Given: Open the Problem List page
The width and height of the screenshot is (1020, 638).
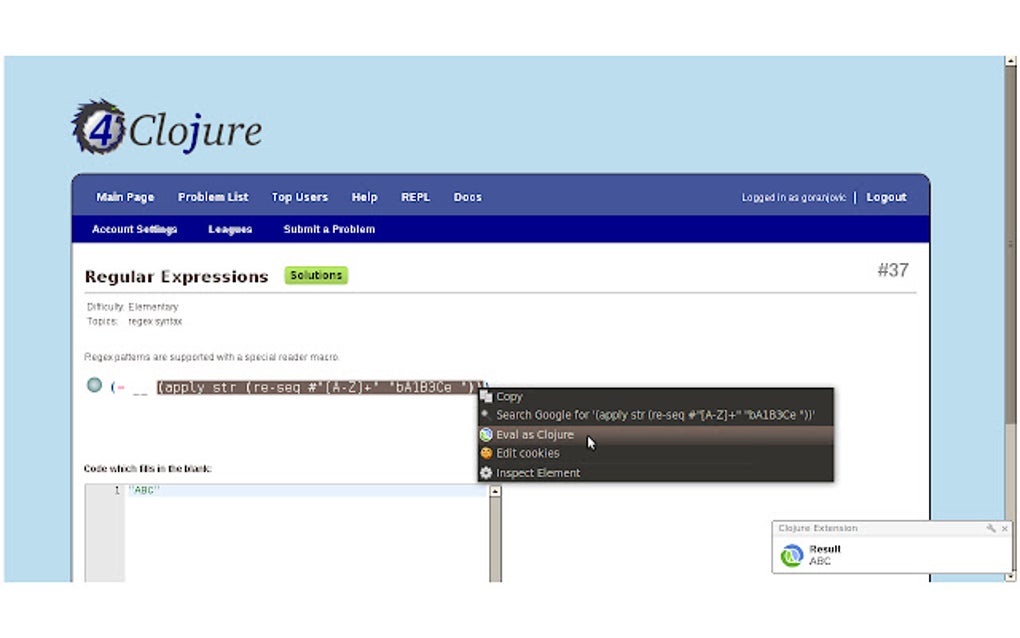Looking at the screenshot, I should point(212,197).
